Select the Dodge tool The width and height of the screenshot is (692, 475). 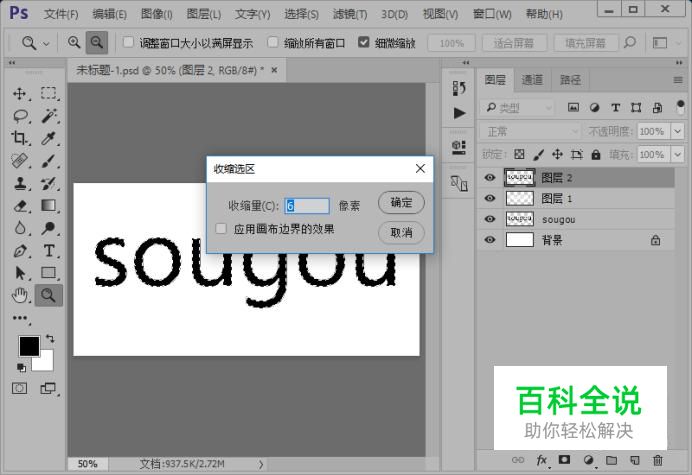coord(49,228)
